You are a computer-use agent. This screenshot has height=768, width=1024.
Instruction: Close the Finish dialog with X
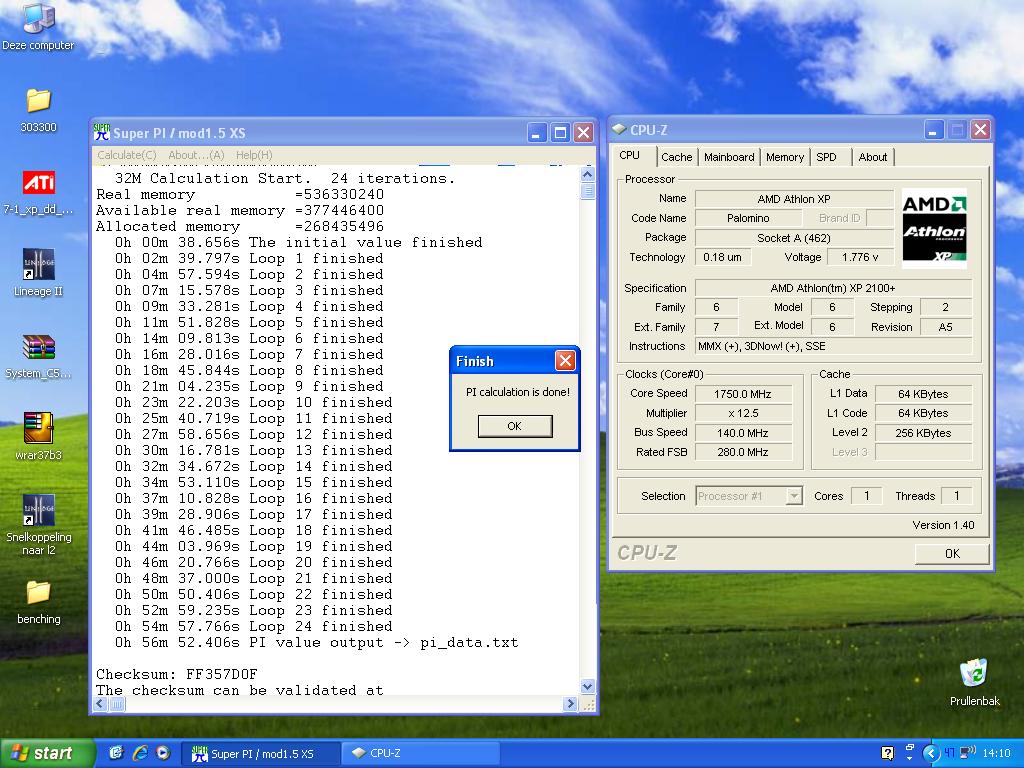coord(565,360)
